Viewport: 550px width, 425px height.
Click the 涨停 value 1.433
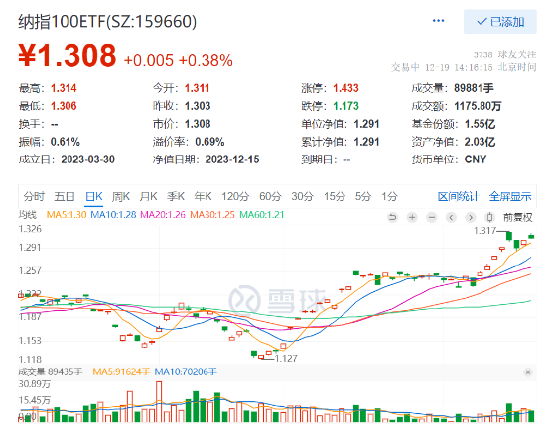(346, 88)
